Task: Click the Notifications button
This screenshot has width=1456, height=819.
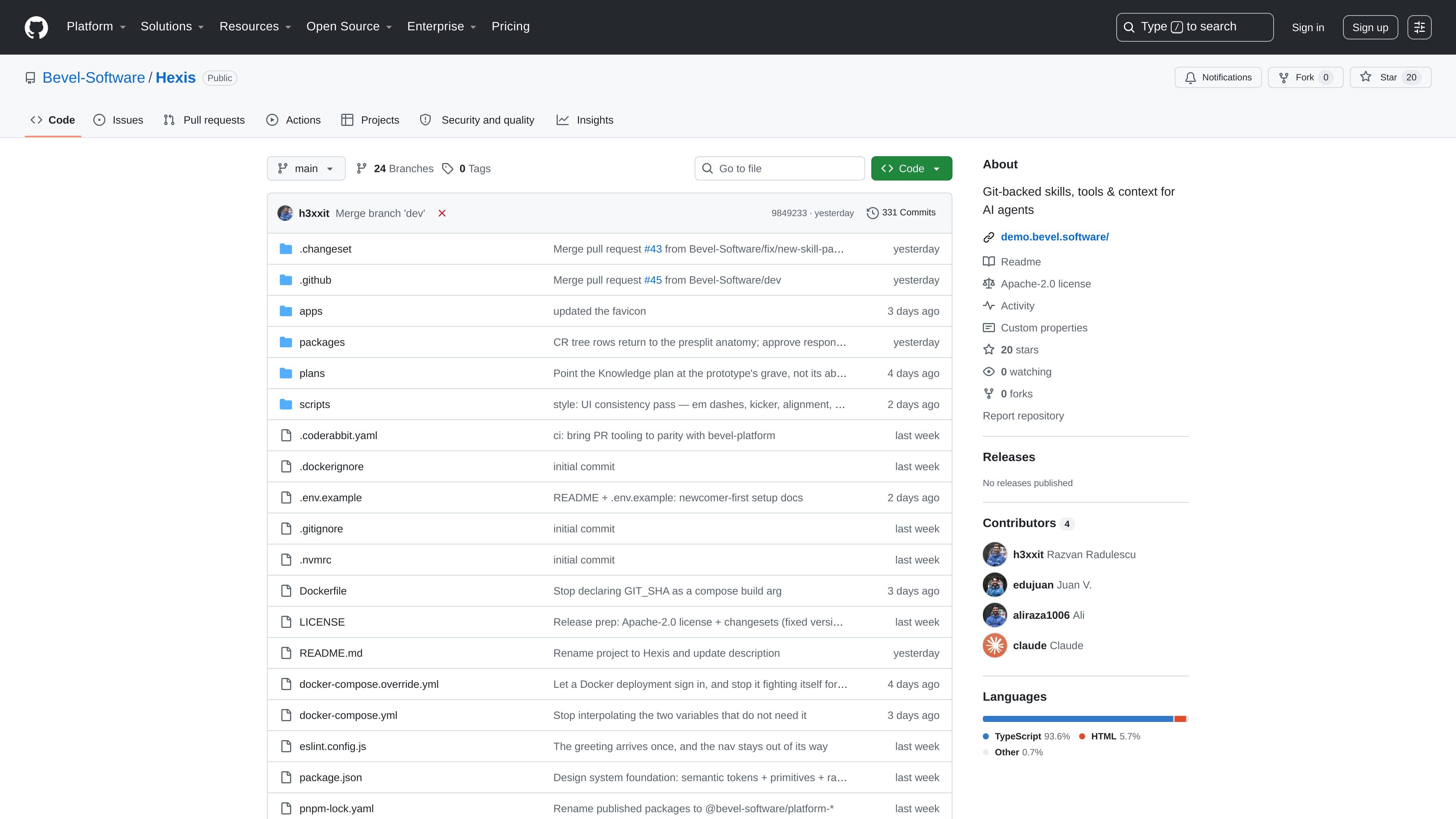Action: pyautogui.click(x=1218, y=77)
